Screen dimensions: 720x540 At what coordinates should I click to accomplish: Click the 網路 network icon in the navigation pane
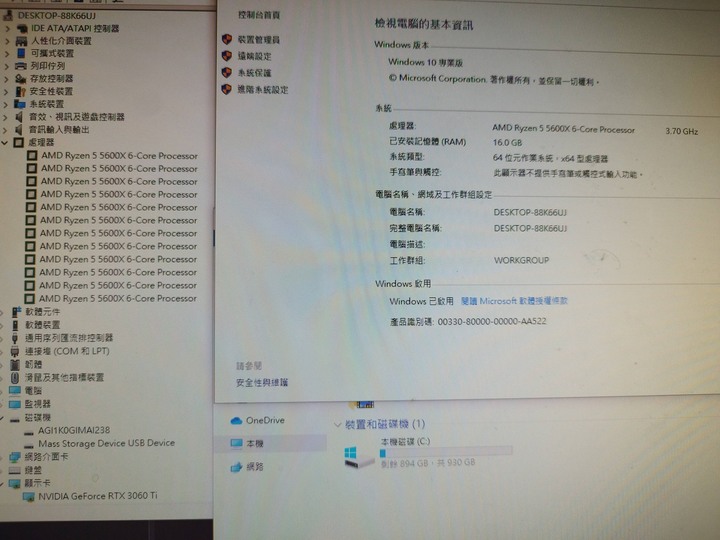coord(236,466)
